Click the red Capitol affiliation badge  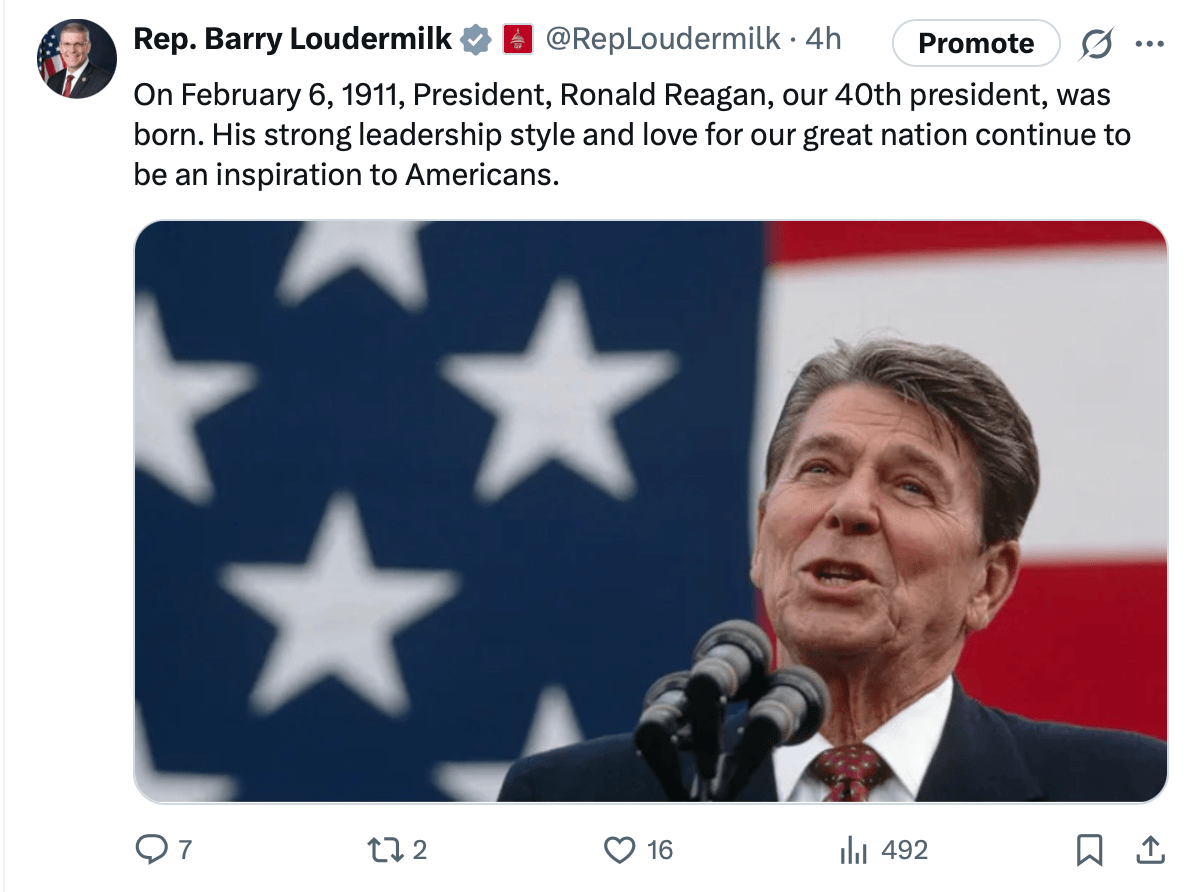coord(516,39)
